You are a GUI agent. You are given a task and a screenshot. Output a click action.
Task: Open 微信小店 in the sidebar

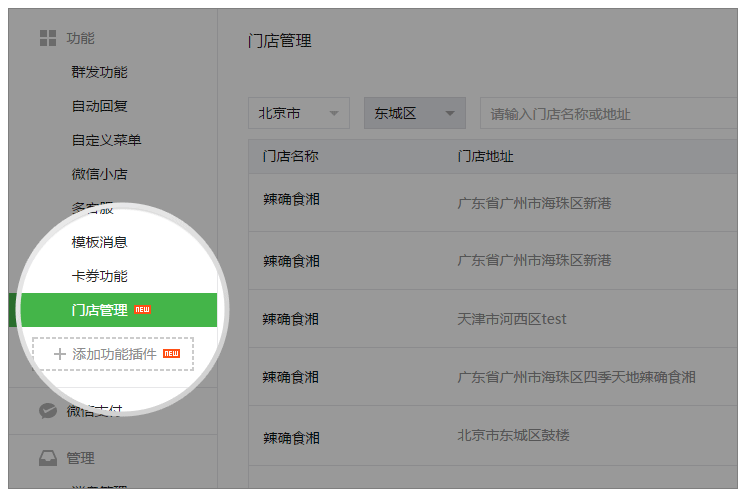tap(99, 174)
